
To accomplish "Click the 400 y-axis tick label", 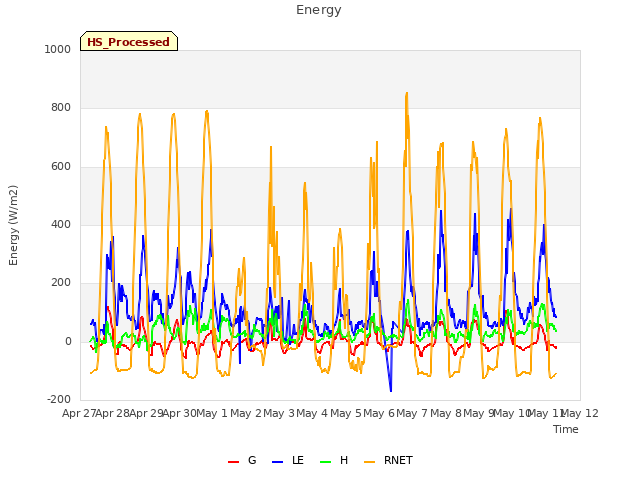I will (x=61, y=224).
